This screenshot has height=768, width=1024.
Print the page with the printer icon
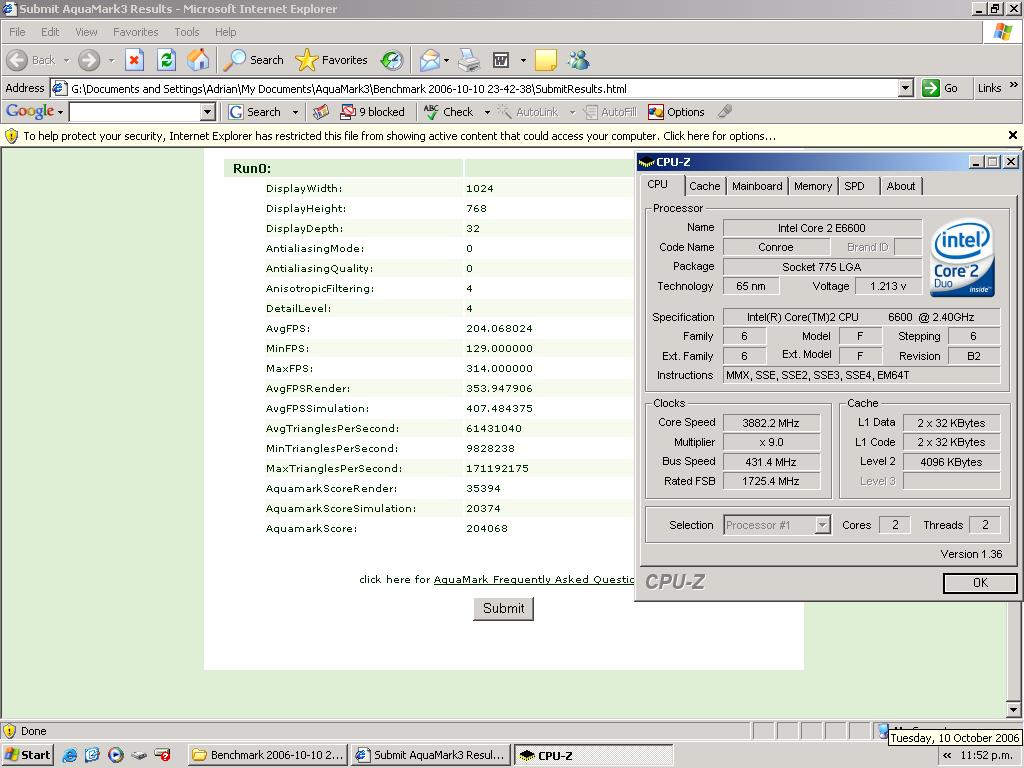(468, 60)
